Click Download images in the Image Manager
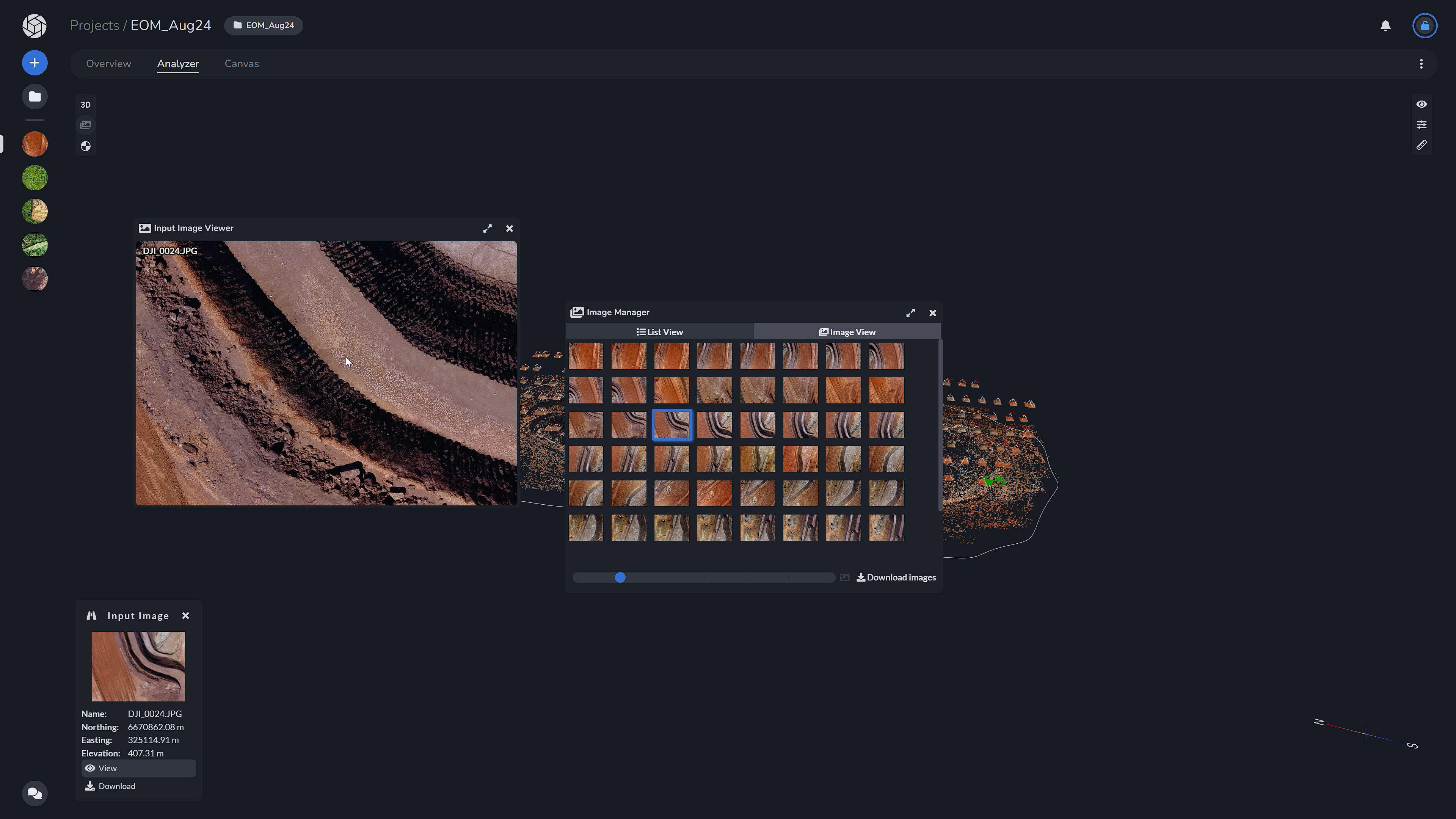Image resolution: width=1456 pixels, height=819 pixels. click(x=896, y=577)
